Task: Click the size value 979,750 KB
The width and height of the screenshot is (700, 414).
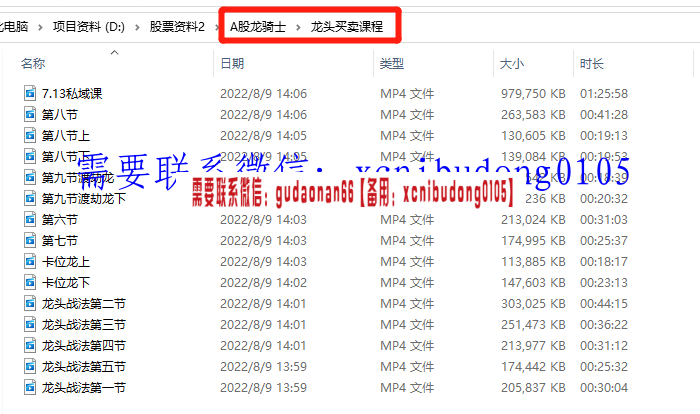Action: 533,93
